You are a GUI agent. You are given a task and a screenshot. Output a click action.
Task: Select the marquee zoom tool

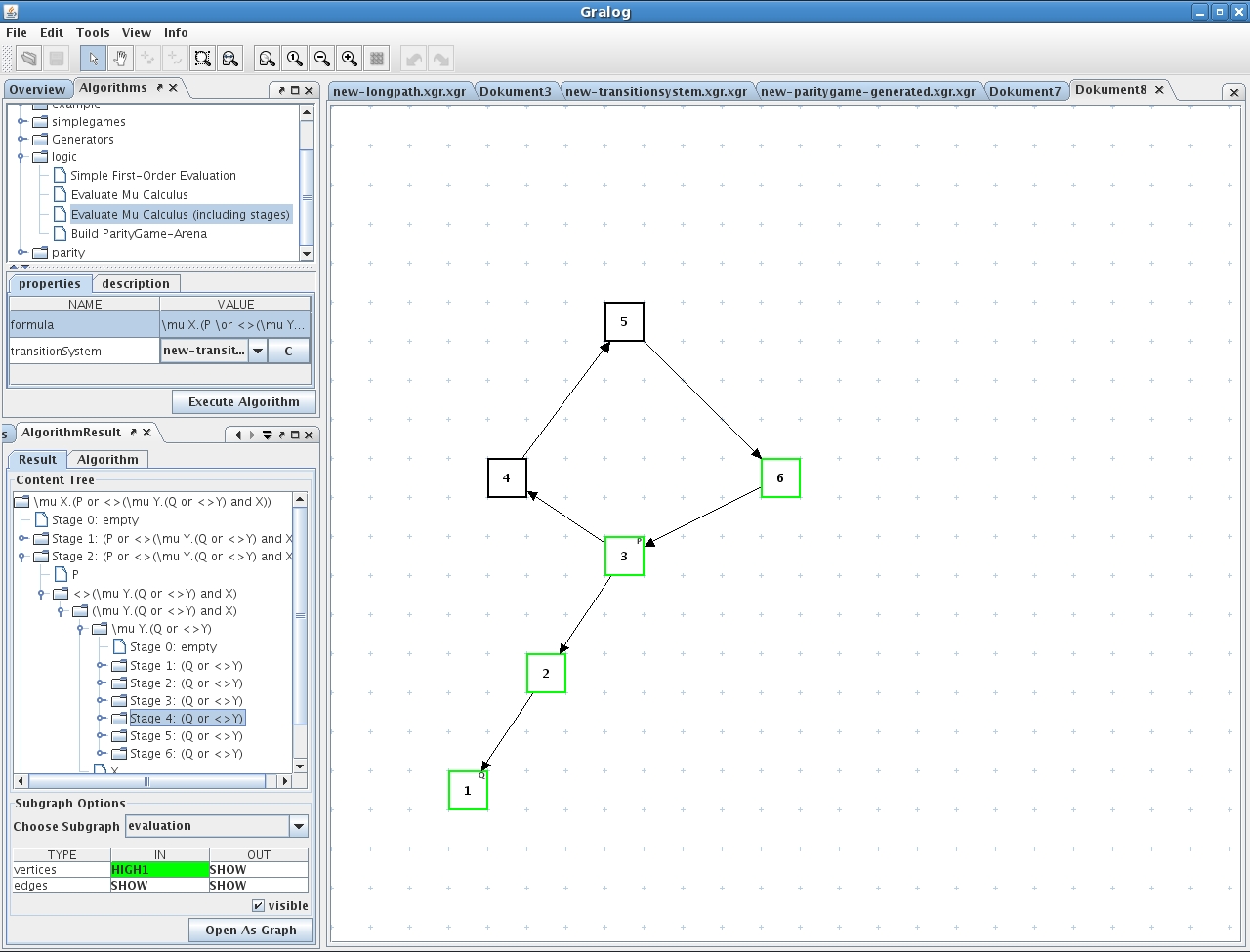(202, 59)
